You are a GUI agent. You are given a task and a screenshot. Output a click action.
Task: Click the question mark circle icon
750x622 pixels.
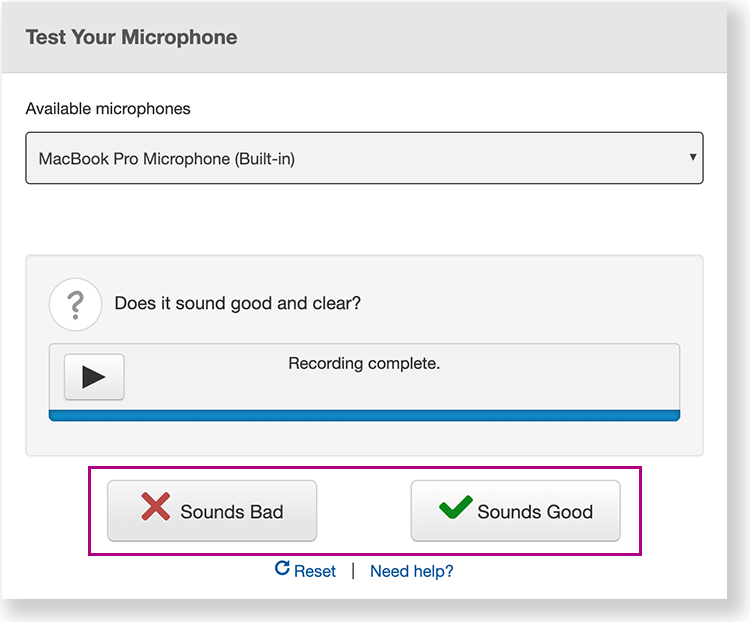tap(75, 304)
